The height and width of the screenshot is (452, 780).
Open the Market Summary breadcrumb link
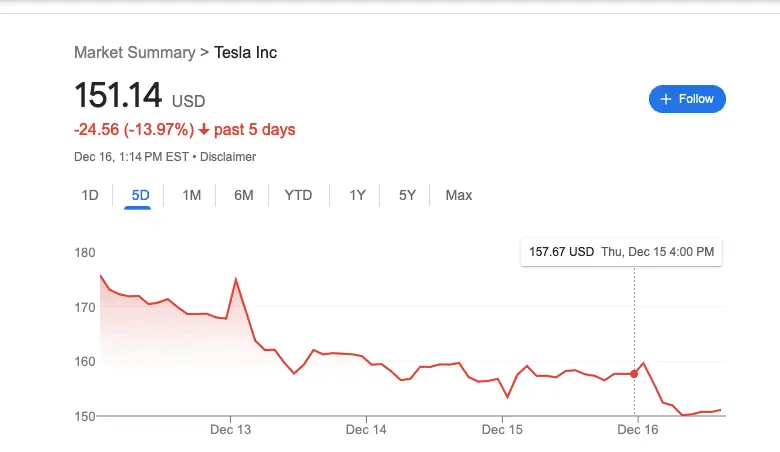(x=135, y=52)
